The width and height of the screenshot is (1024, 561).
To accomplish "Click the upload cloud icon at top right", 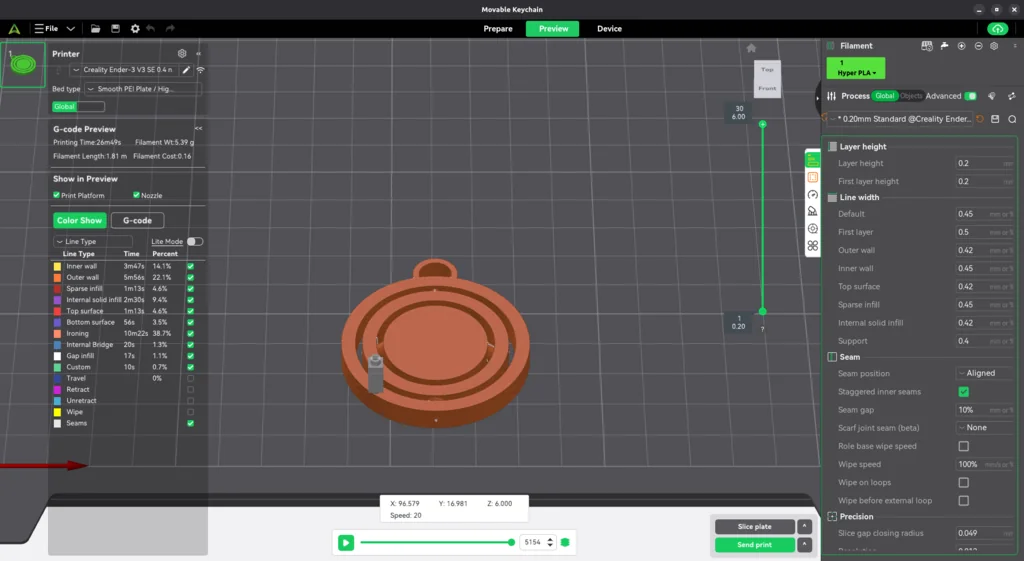I will [x=996, y=29].
